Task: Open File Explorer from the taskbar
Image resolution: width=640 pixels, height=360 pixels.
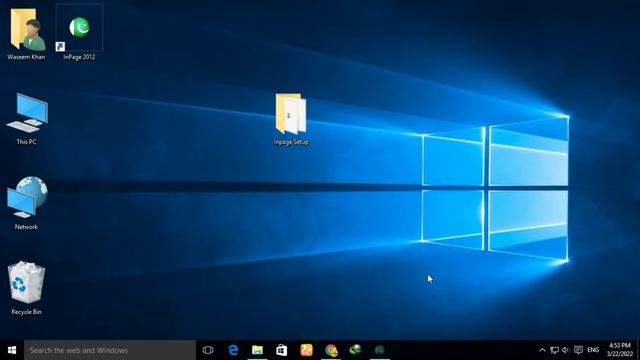Action: pyautogui.click(x=257, y=350)
